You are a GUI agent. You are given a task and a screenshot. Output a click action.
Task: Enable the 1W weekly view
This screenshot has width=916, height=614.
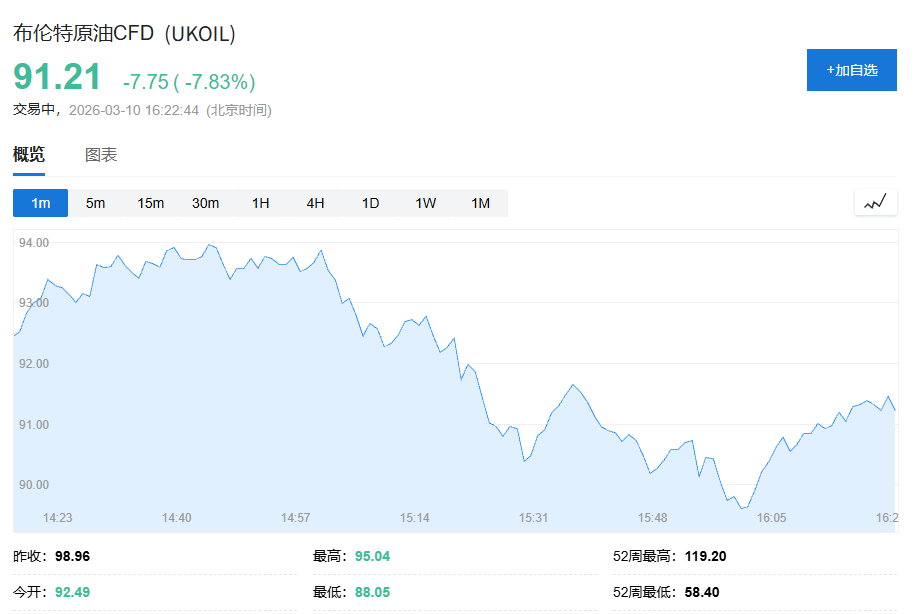click(424, 202)
